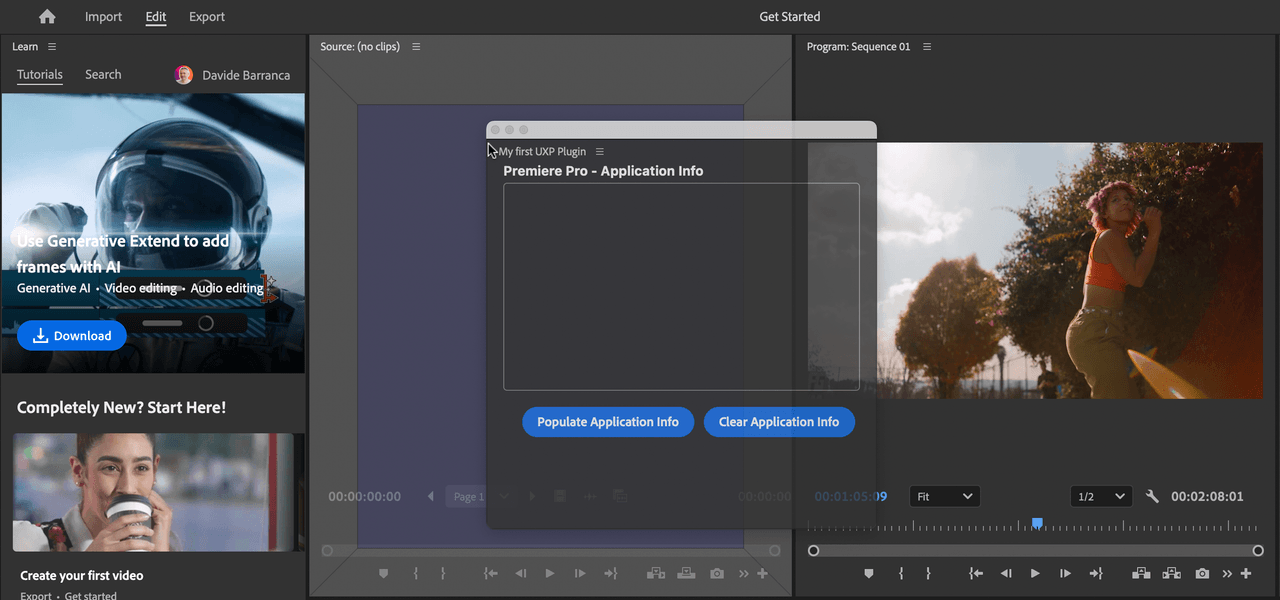Mark In point in Program monitor

coord(901,573)
